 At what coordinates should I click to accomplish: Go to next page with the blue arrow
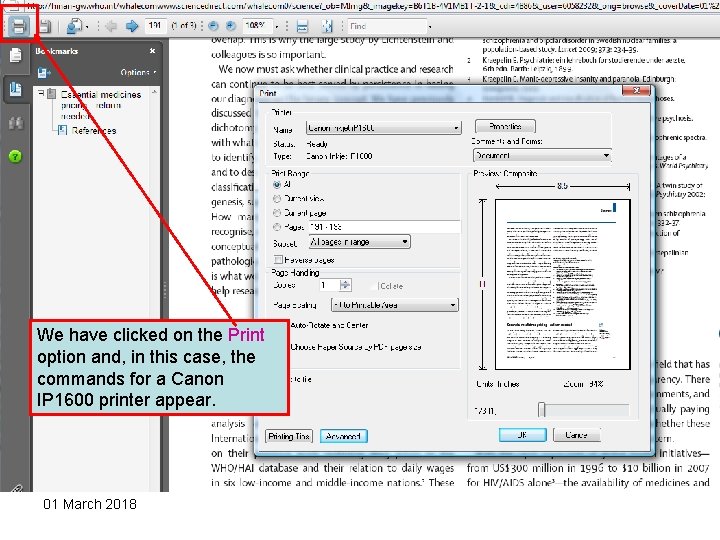click(x=132, y=26)
